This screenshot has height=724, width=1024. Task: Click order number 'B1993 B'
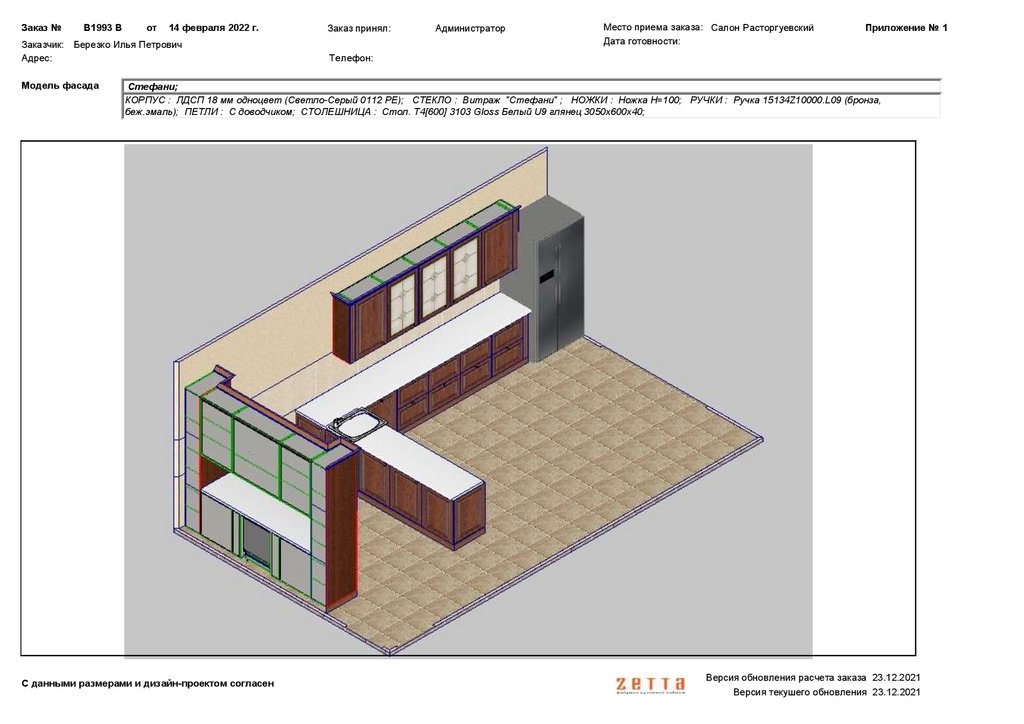(x=103, y=27)
